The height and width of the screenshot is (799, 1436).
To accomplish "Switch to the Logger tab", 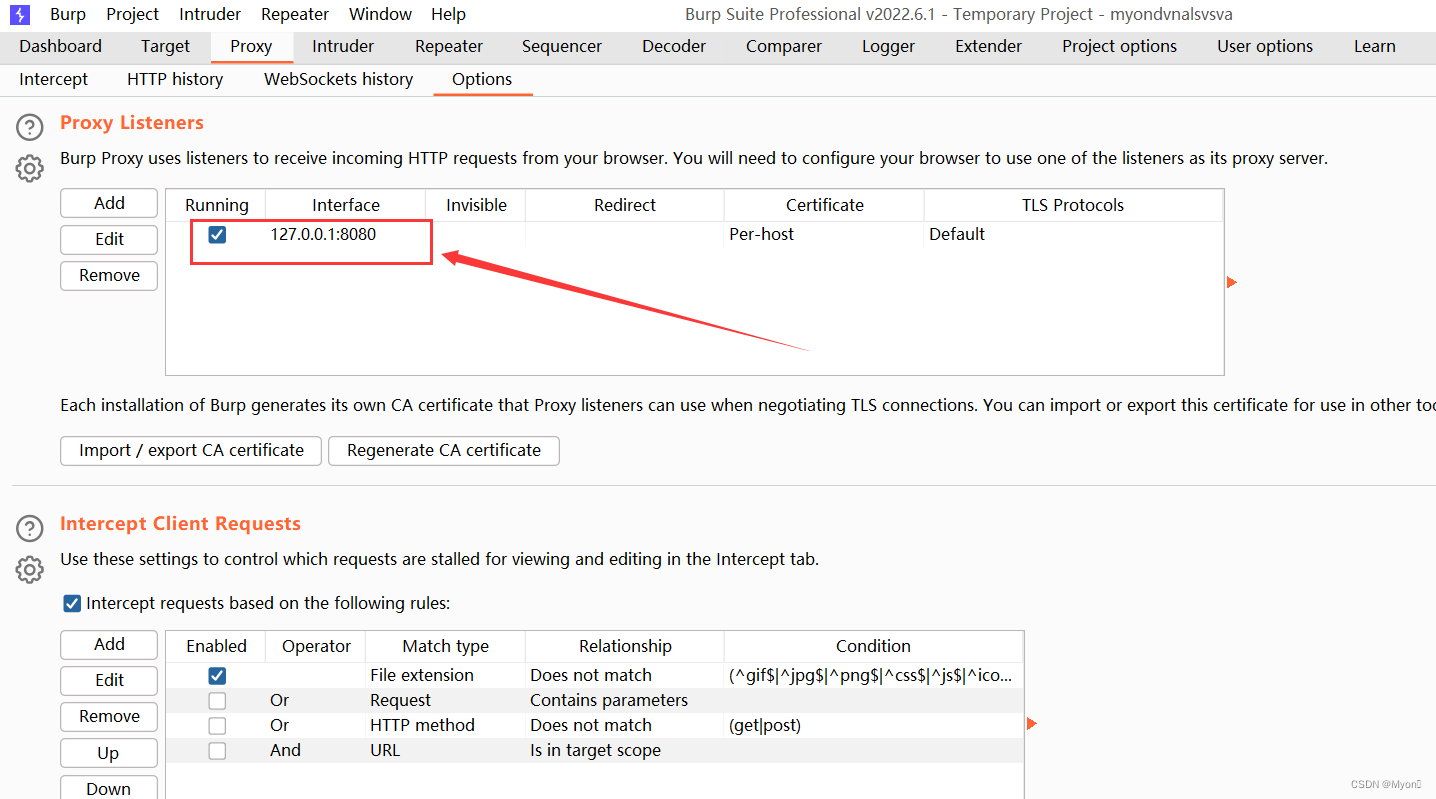I will 888,46.
